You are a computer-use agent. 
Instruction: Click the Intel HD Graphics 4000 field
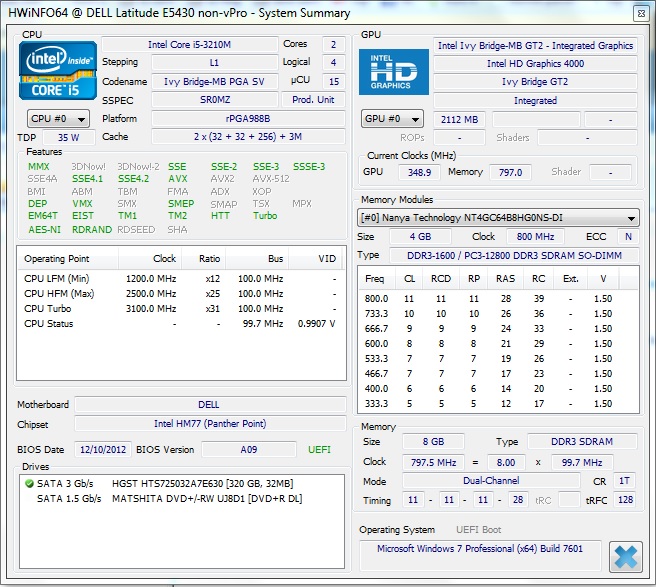coord(536,64)
